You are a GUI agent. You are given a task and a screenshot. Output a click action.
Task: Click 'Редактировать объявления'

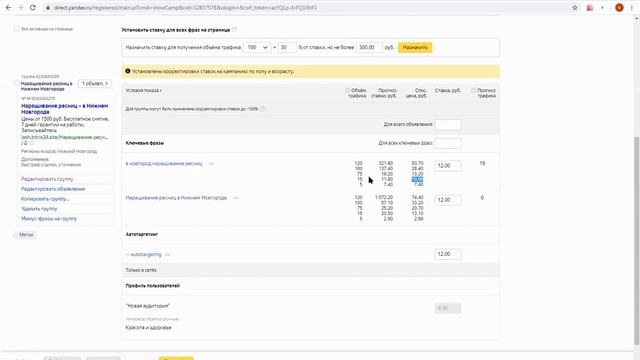[x=53, y=189]
